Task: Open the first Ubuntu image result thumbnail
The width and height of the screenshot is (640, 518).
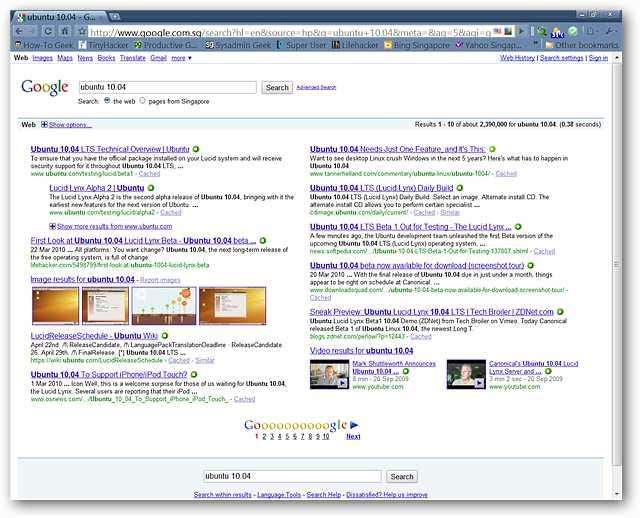Action: 55,306
